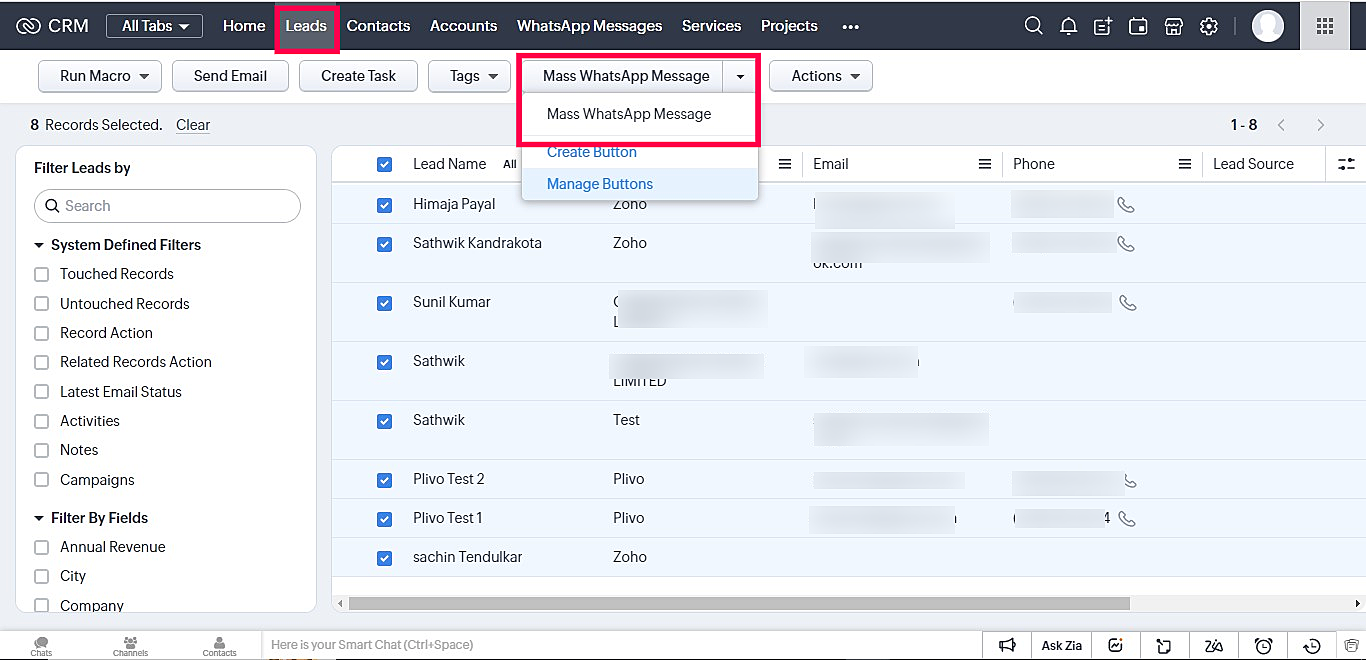
Task: Enable the Touched Records filter
Action: (42, 274)
